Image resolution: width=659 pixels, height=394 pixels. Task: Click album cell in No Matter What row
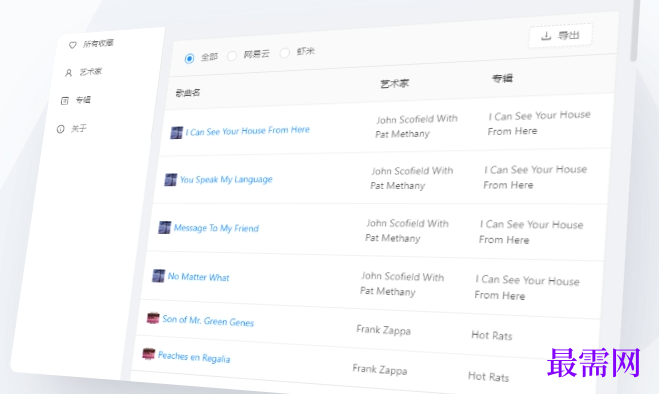(x=527, y=288)
